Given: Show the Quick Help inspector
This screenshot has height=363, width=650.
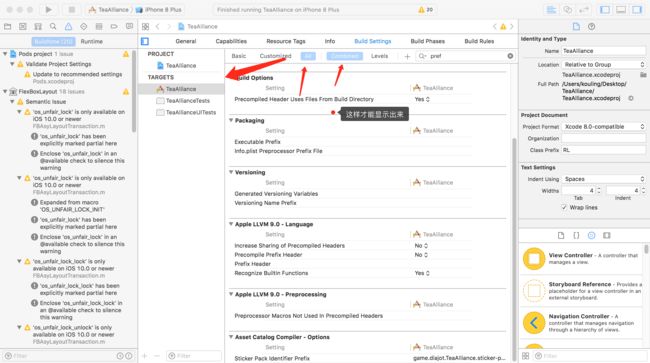Looking at the screenshot, I should click(x=592, y=27).
